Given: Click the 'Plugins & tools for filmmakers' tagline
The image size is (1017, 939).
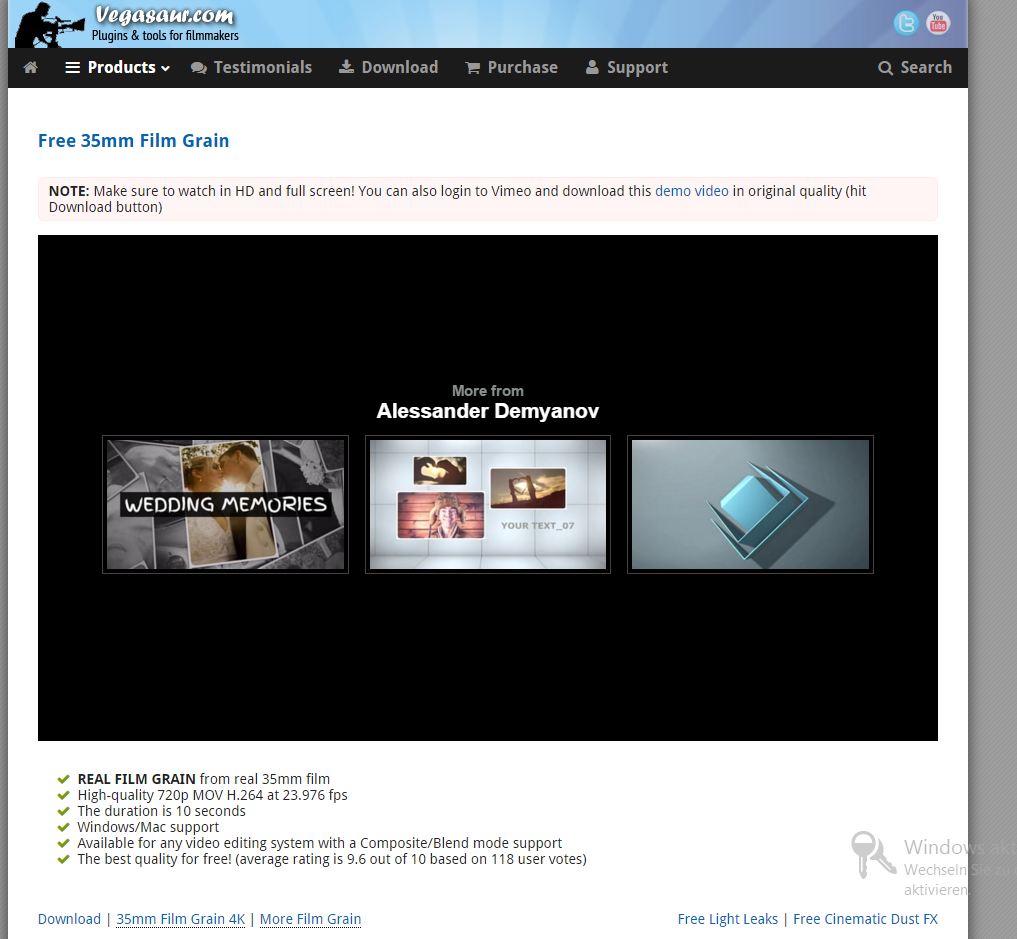Looking at the screenshot, I should pyautogui.click(x=165, y=36).
